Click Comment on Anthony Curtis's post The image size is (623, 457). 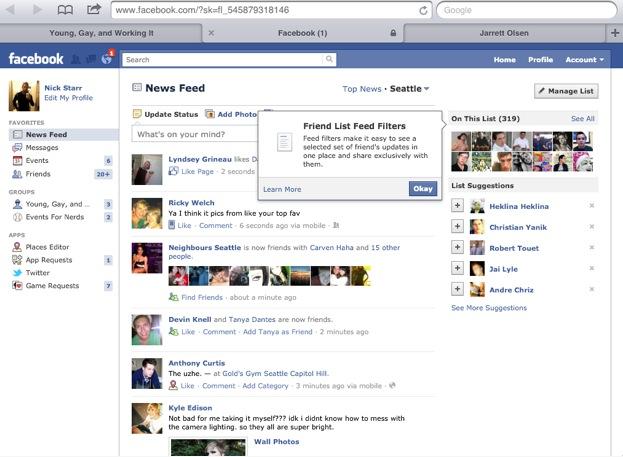point(219,386)
